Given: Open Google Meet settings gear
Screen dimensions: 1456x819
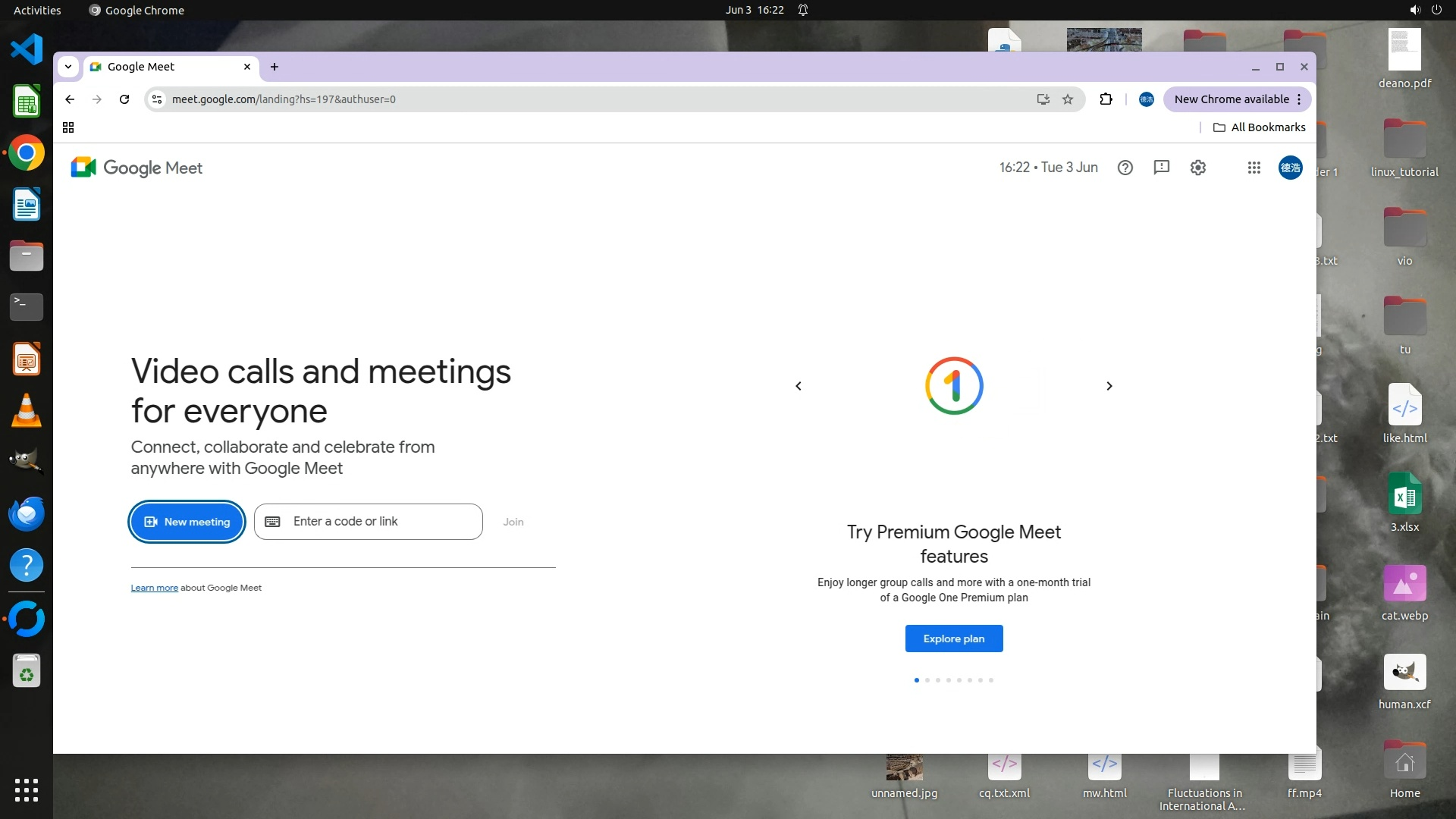Looking at the screenshot, I should point(1198,168).
